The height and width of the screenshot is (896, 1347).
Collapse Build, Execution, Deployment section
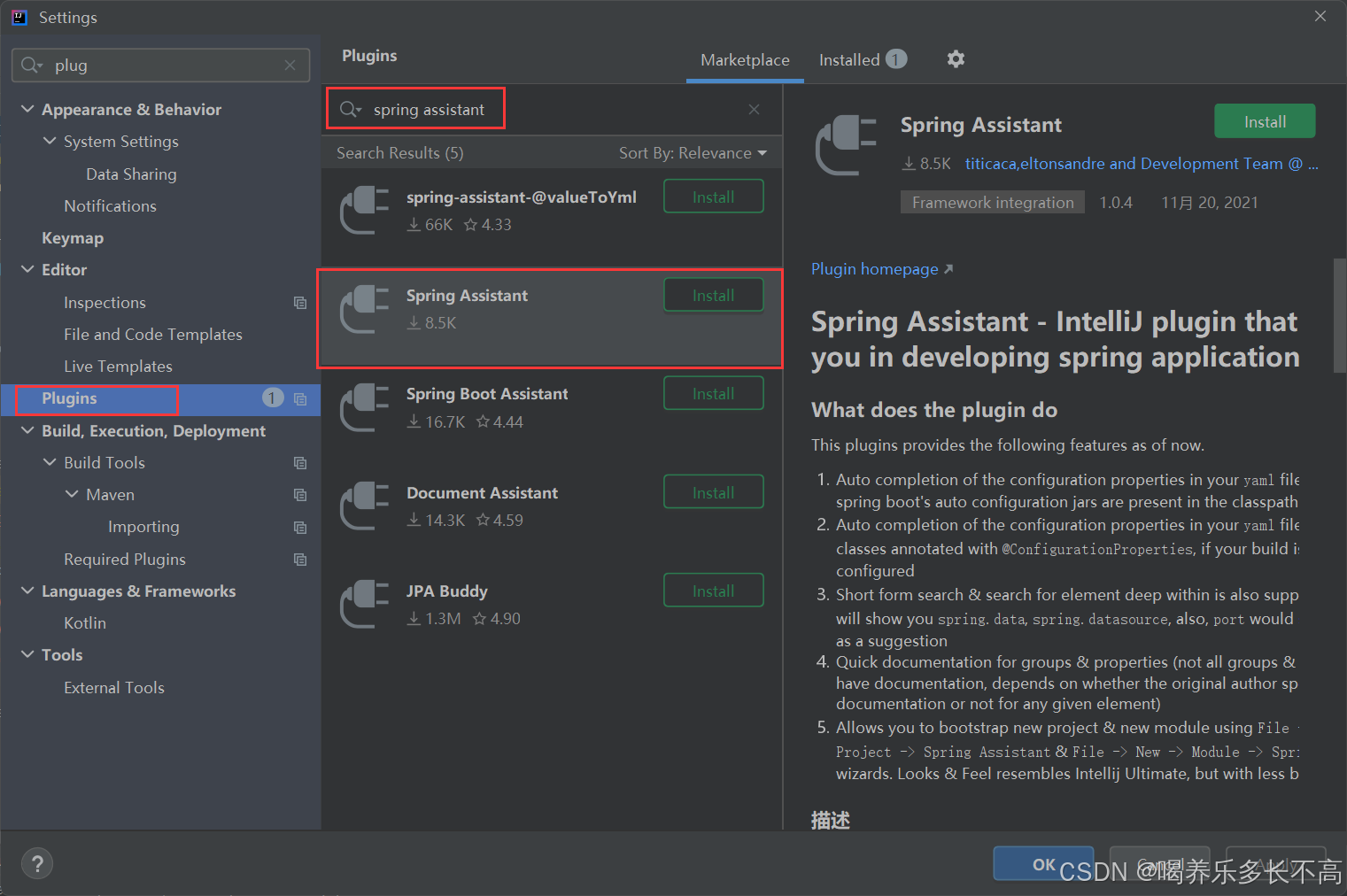[x=27, y=430]
